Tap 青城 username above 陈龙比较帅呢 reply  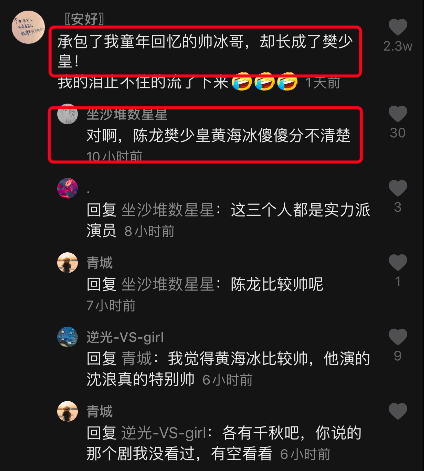pos(100,263)
